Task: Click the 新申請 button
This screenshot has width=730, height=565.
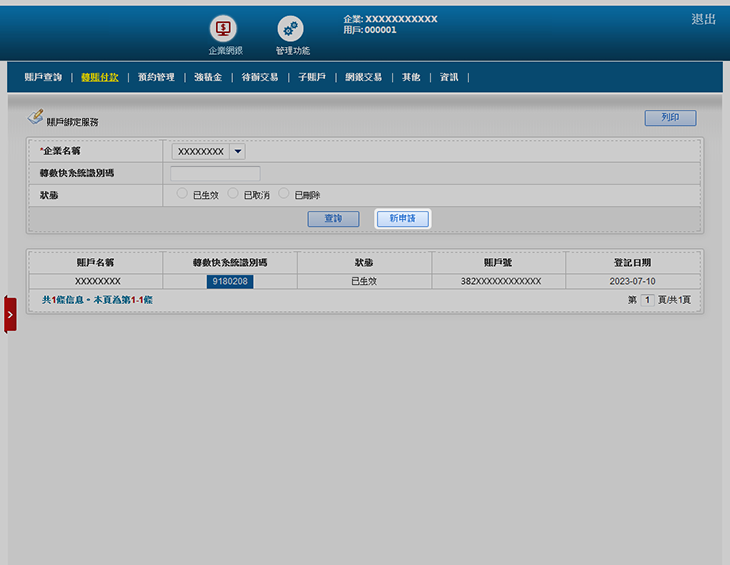Action: pyautogui.click(x=402, y=218)
